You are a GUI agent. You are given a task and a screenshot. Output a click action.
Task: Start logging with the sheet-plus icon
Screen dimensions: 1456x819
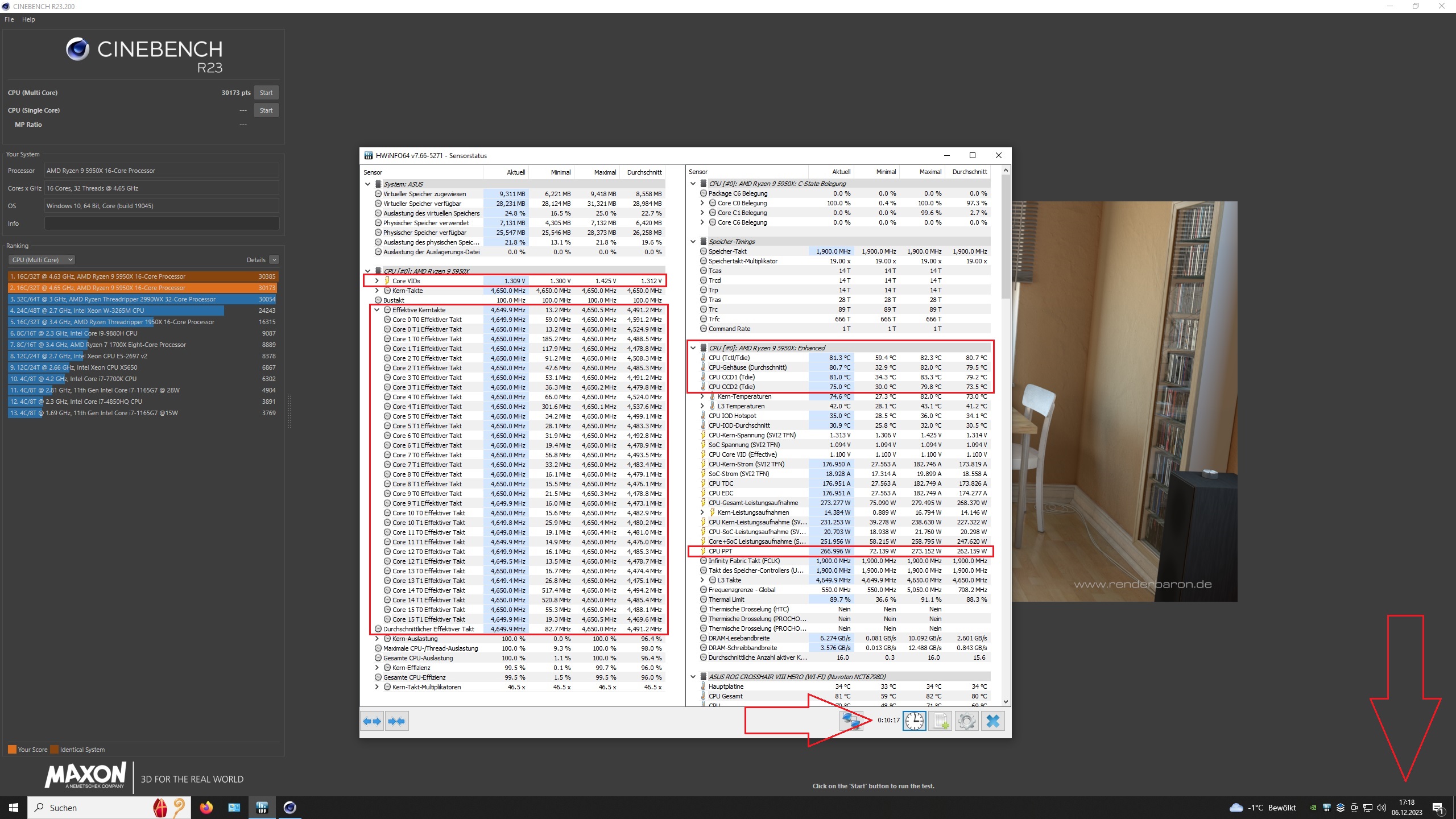pos(940,721)
